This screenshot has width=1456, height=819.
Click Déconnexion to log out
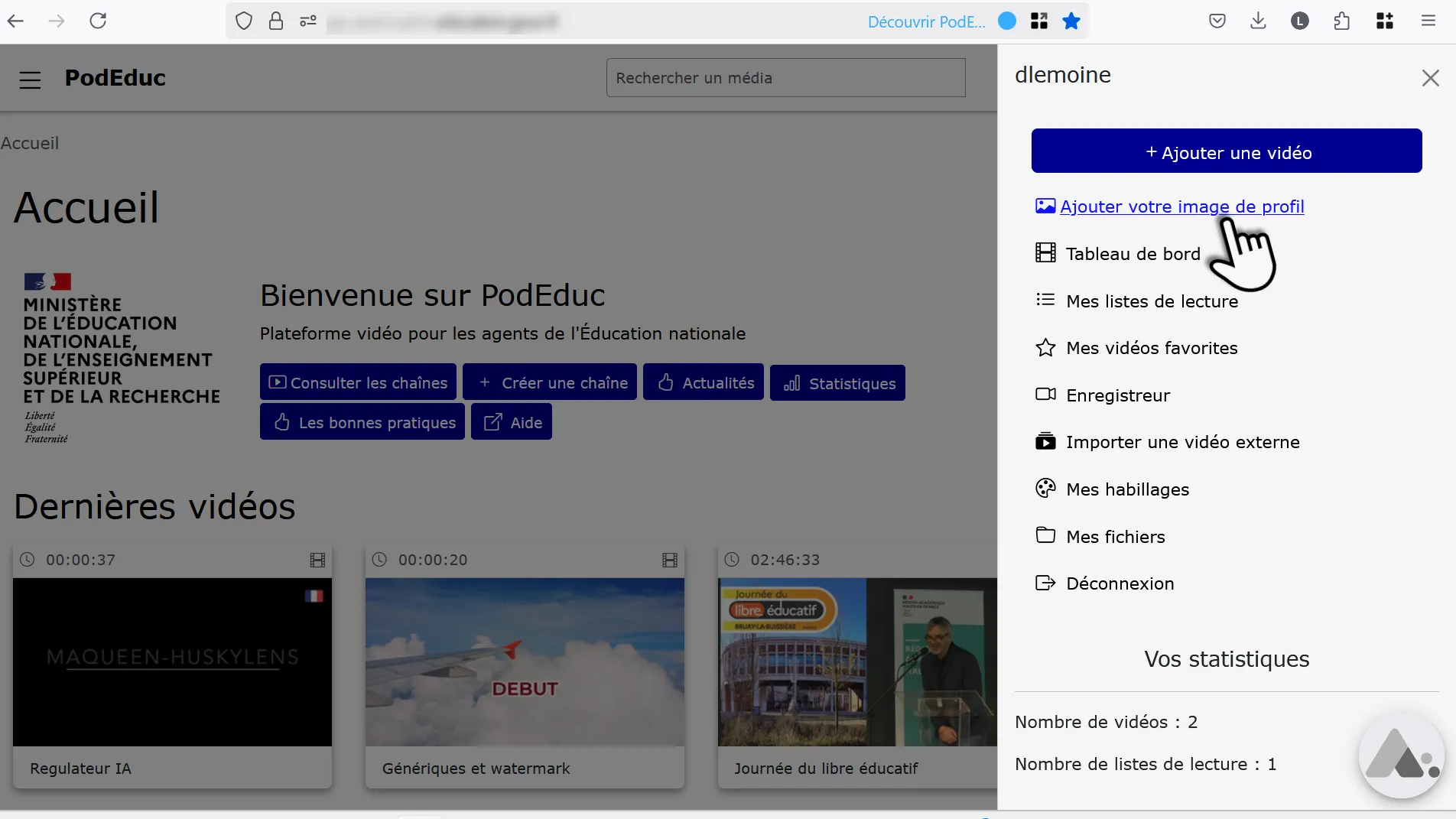coord(1104,583)
